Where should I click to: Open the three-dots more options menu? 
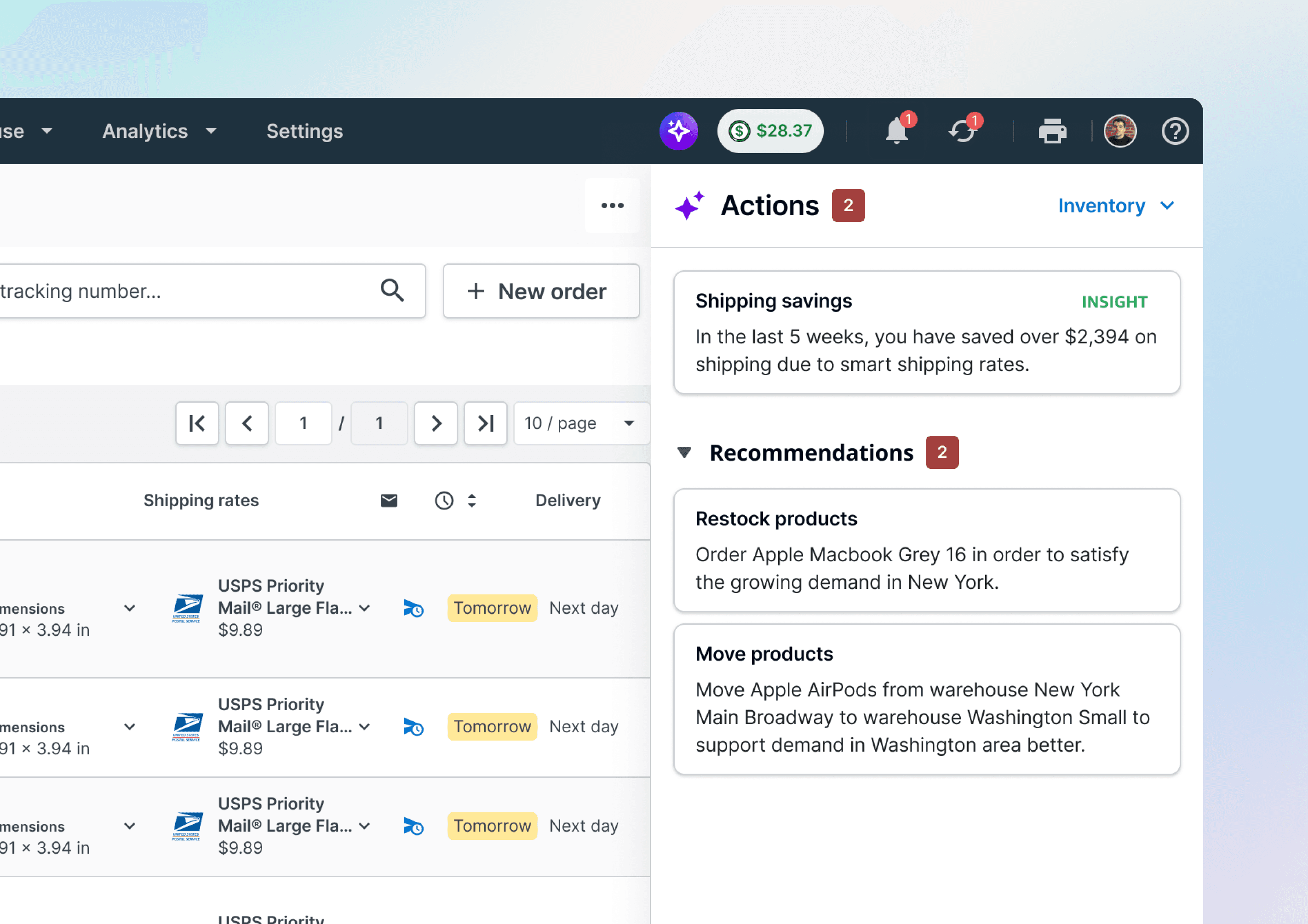pyautogui.click(x=613, y=205)
